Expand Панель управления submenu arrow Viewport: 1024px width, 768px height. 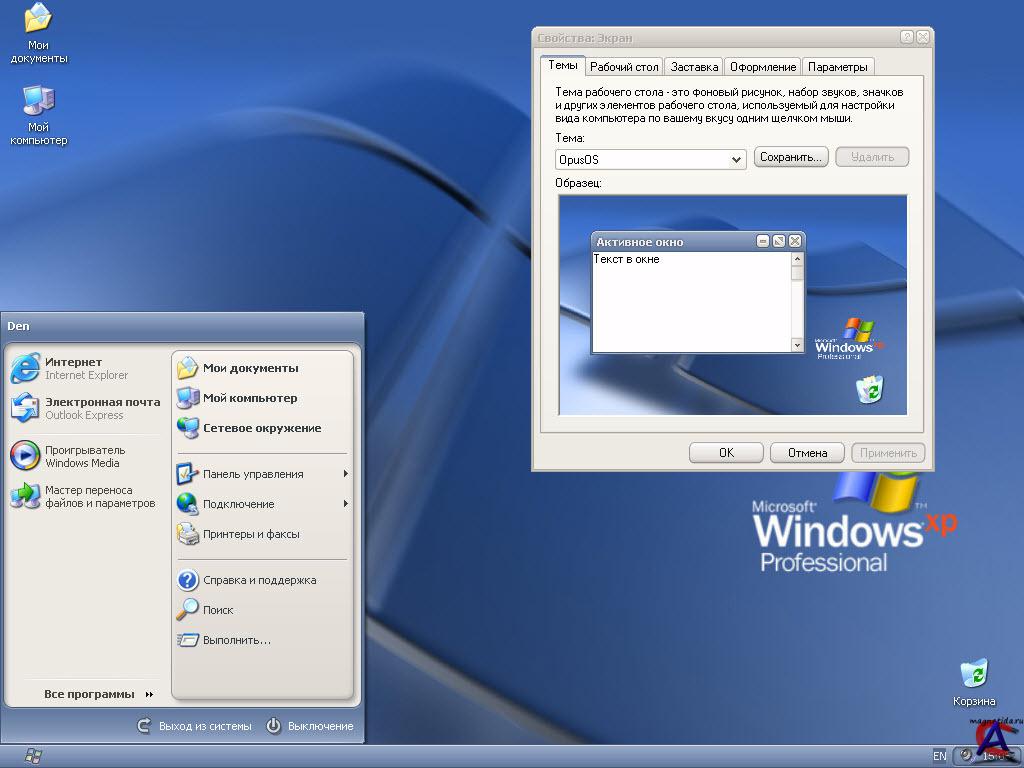tap(345, 473)
